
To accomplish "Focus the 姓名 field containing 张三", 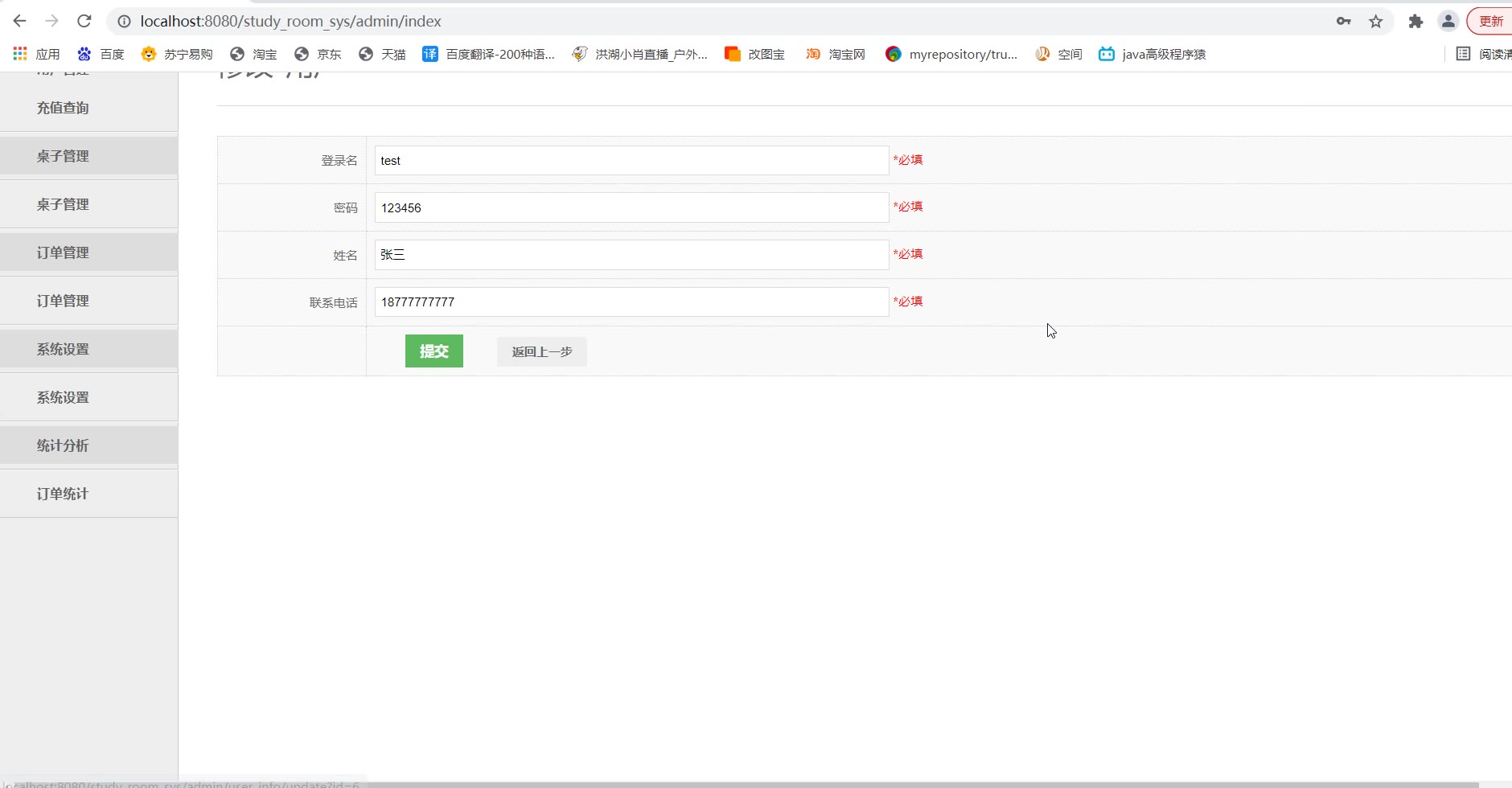I will [631, 255].
